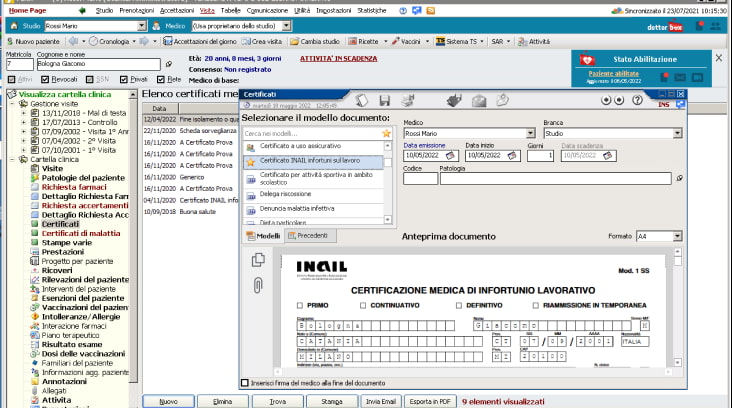The width and height of the screenshot is (732, 408).
Task: Toggle the SSN checkbox
Action: pos(90,79)
